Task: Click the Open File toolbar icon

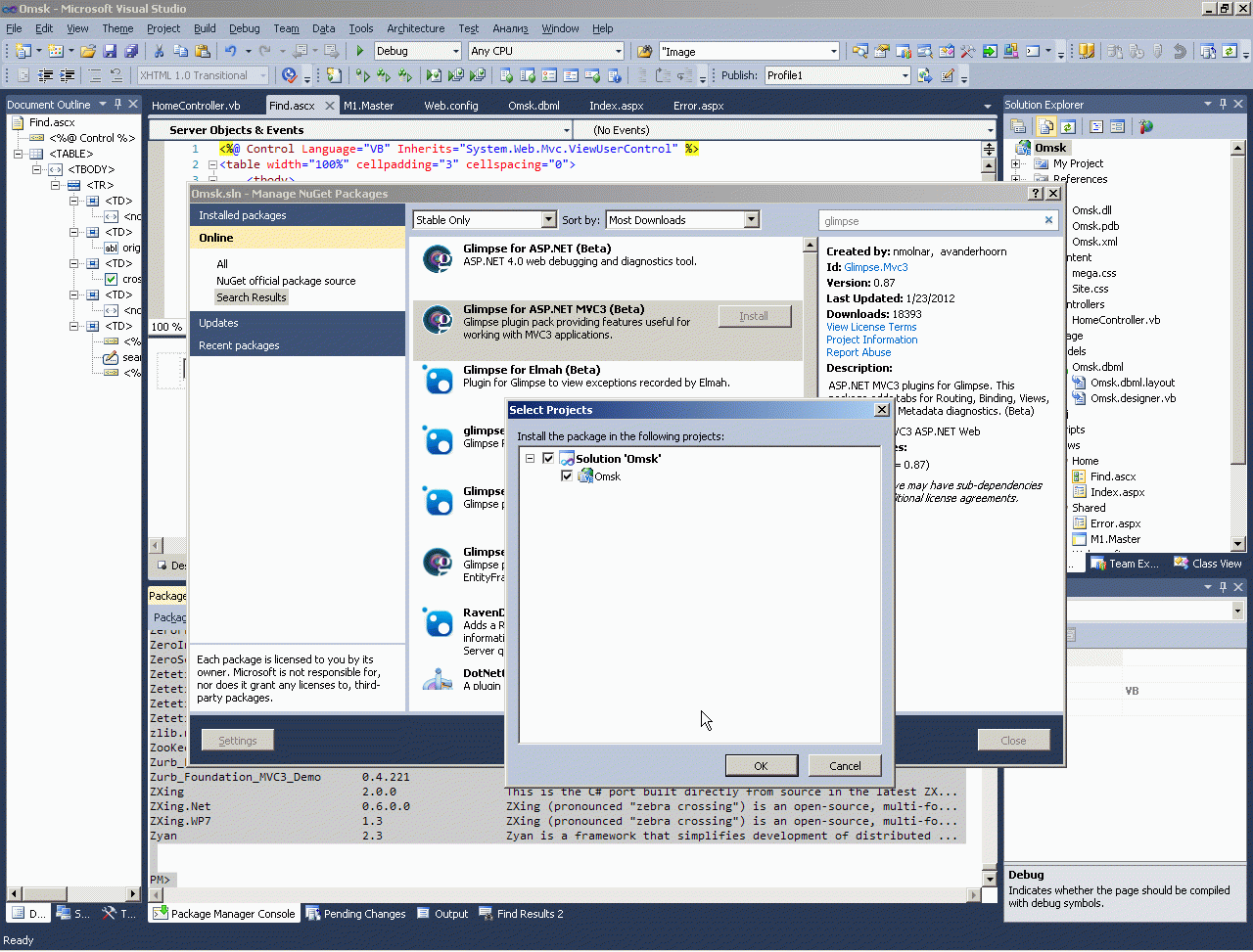Action: [x=88, y=51]
